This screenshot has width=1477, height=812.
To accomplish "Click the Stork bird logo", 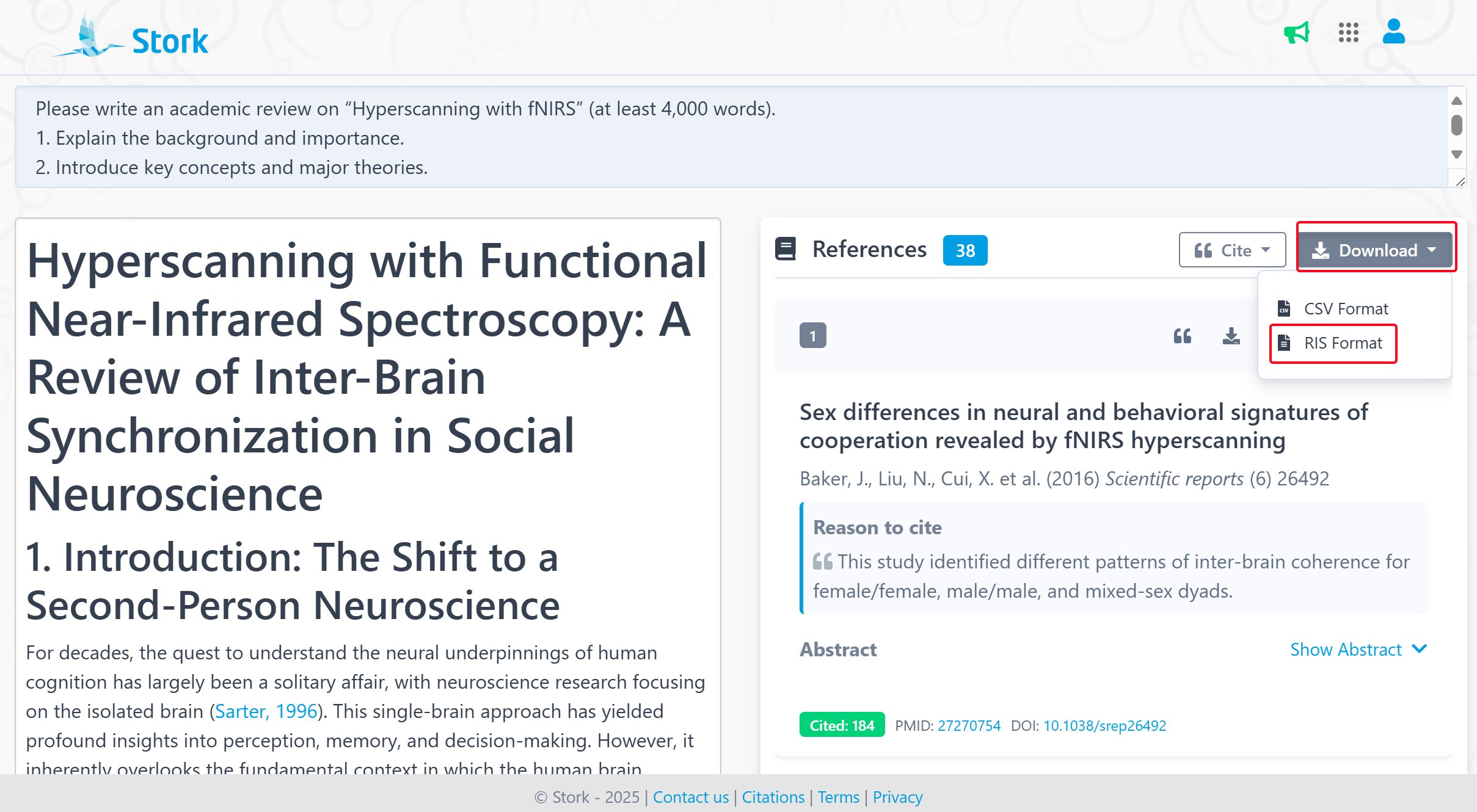I will [x=89, y=38].
